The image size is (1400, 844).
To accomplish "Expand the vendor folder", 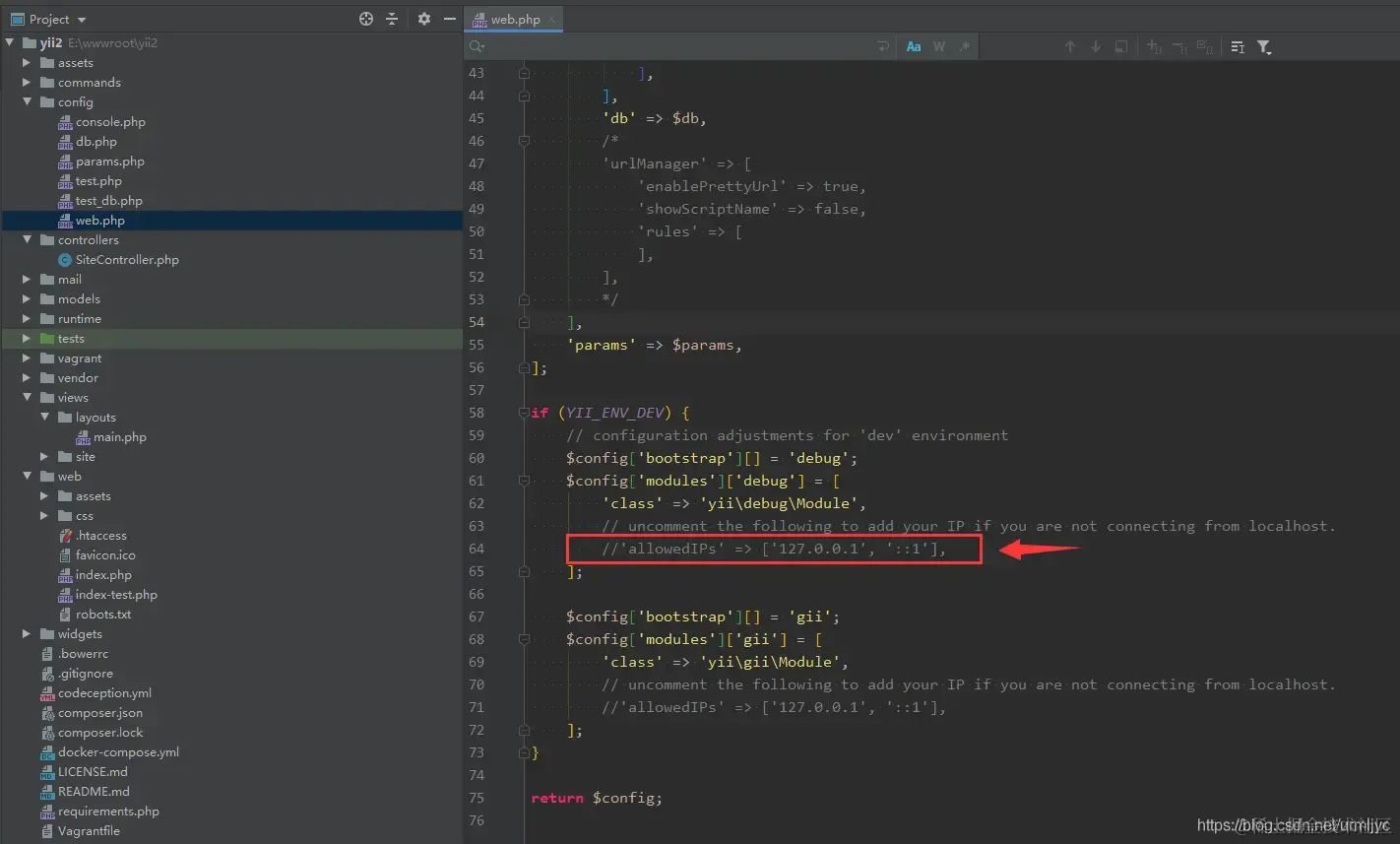I will tap(28, 378).
